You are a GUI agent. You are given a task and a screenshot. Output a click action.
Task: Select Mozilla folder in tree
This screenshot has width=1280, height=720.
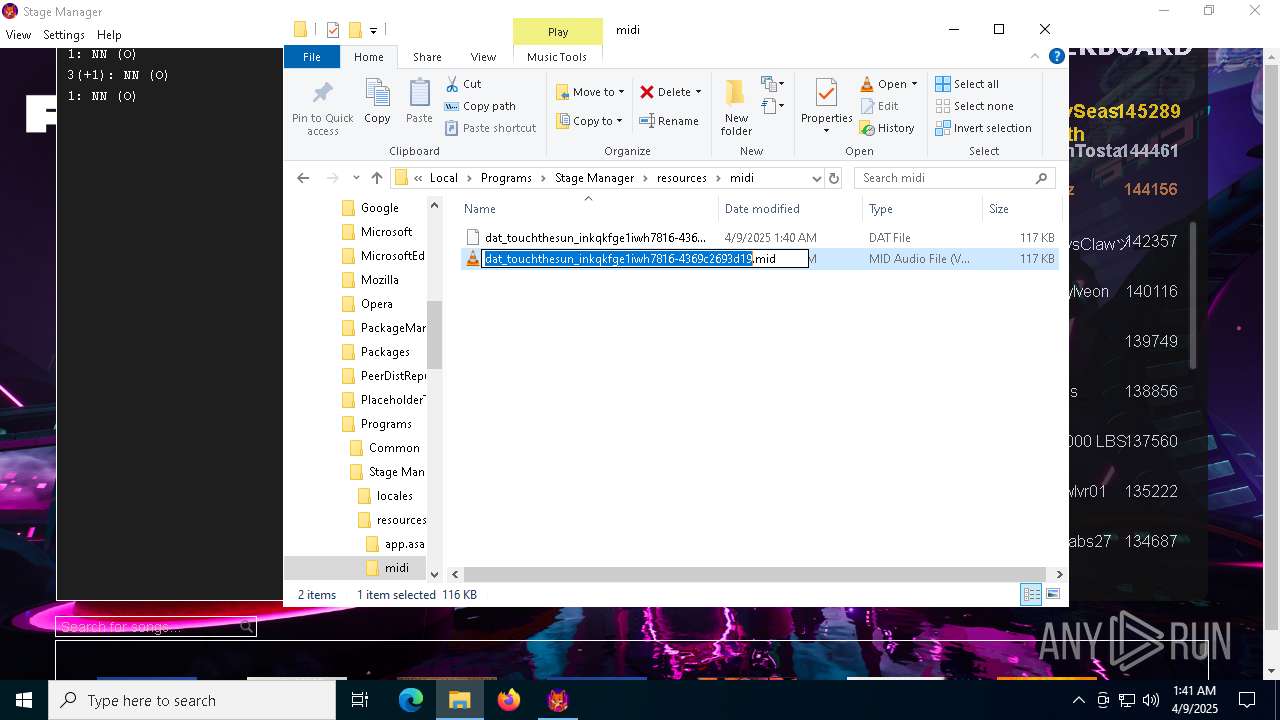click(x=380, y=280)
